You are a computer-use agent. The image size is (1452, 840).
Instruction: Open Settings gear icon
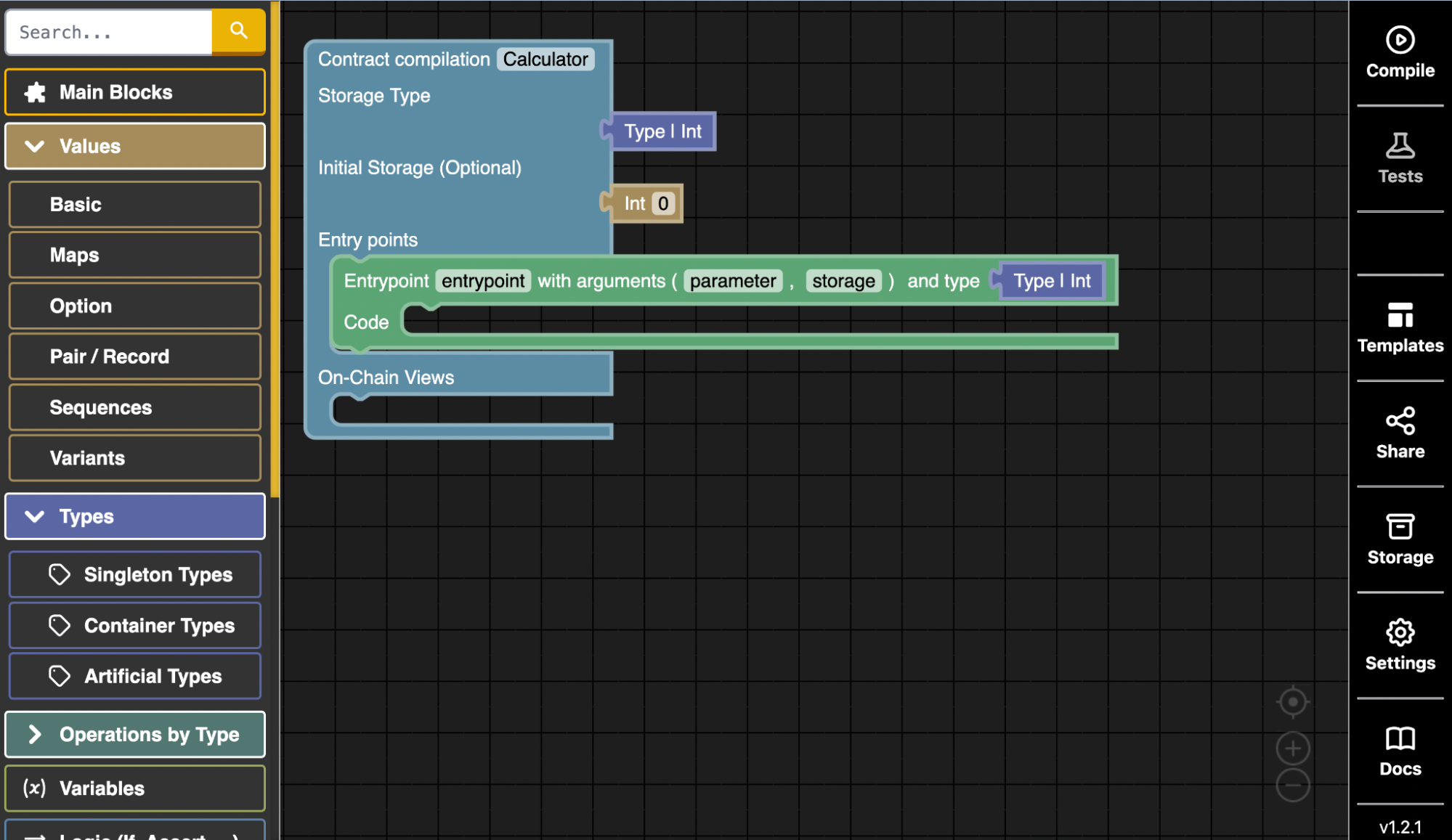pyautogui.click(x=1400, y=632)
